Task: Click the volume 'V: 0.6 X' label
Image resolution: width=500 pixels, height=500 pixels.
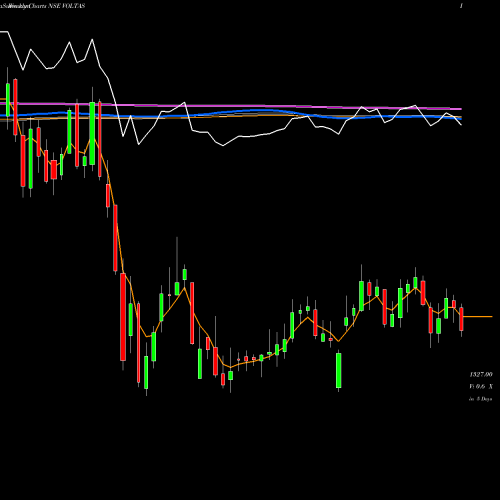Action: [x=481, y=387]
